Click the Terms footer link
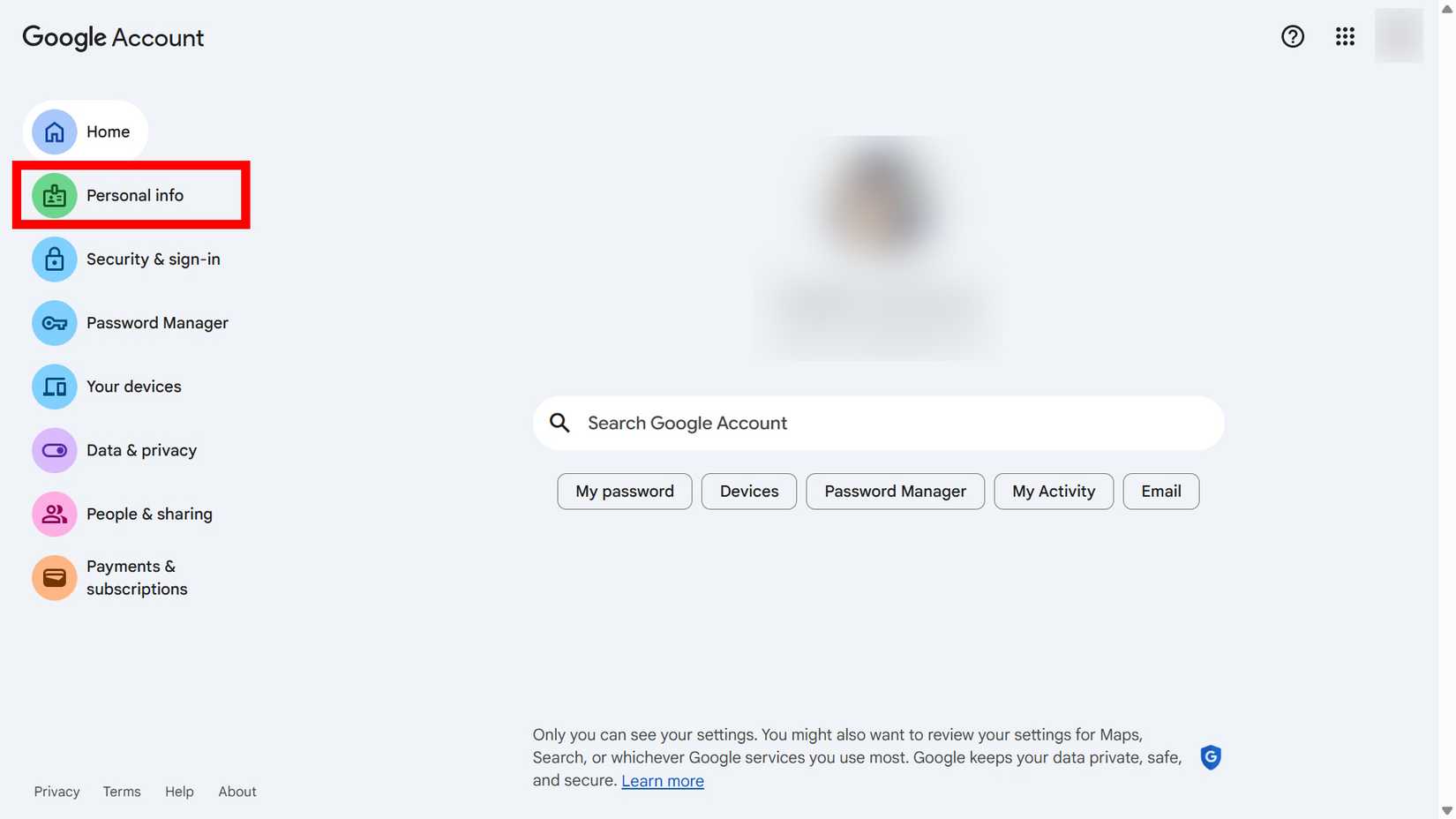 coord(121,791)
